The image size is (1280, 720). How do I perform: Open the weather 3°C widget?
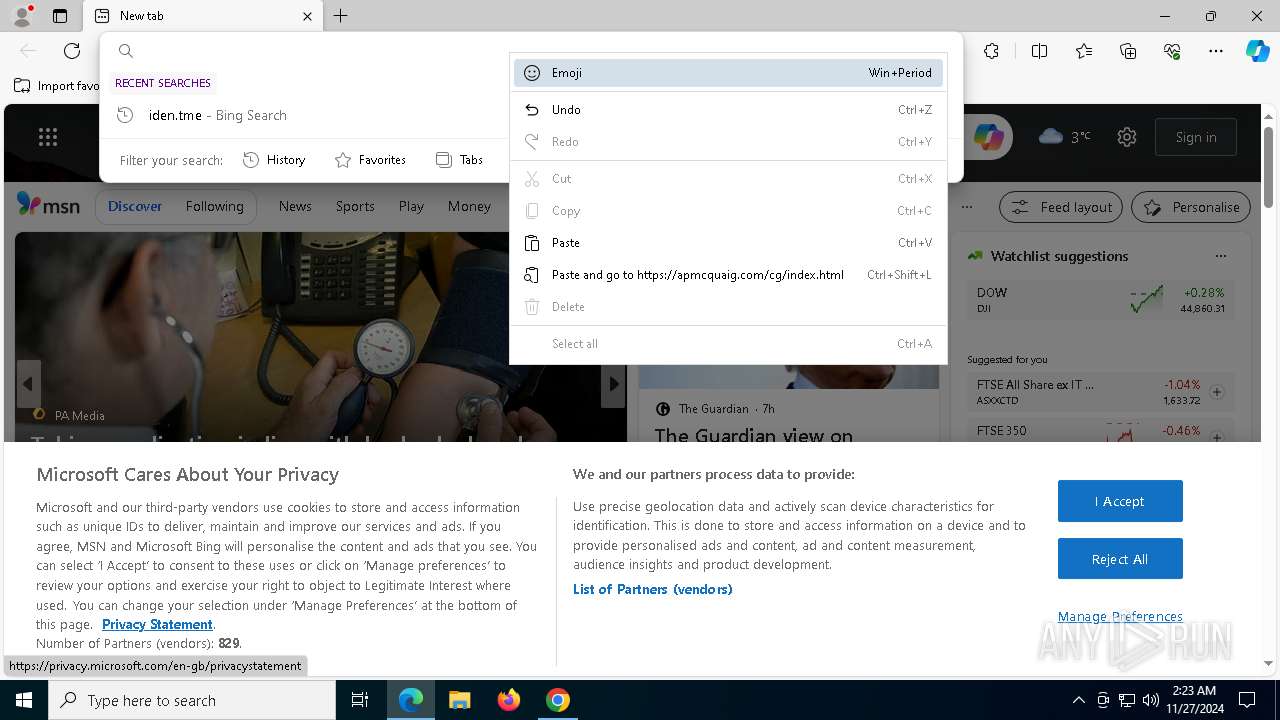(1065, 137)
